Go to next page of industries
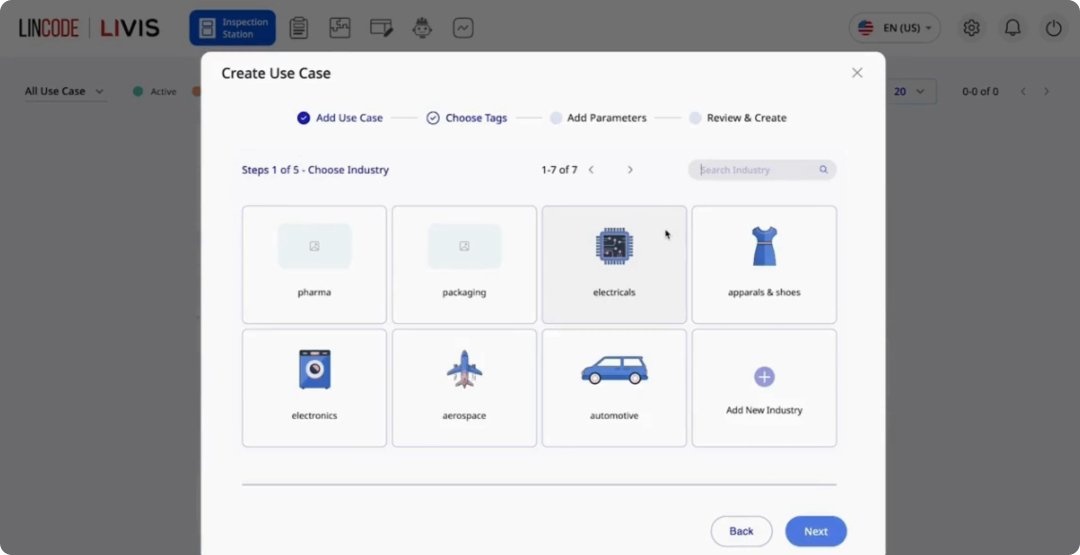This screenshot has height=555, width=1080. pyautogui.click(x=630, y=170)
